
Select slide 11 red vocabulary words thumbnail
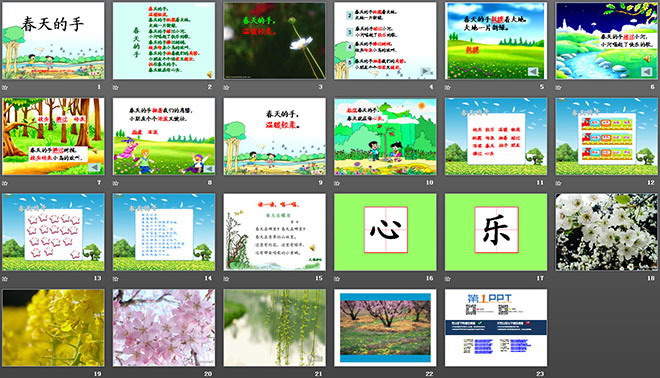[x=496, y=136]
